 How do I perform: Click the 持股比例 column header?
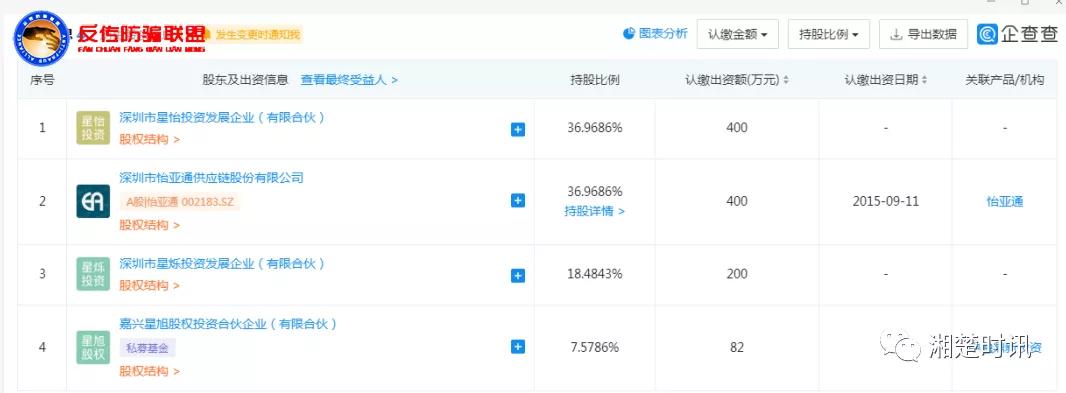pyautogui.click(x=595, y=80)
